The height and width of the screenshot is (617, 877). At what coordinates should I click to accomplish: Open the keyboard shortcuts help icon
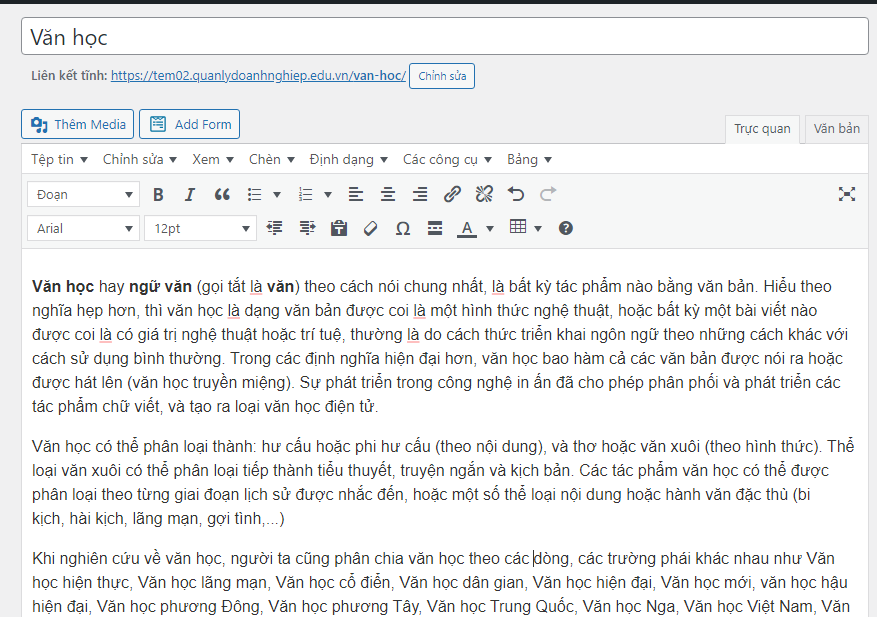coord(566,228)
